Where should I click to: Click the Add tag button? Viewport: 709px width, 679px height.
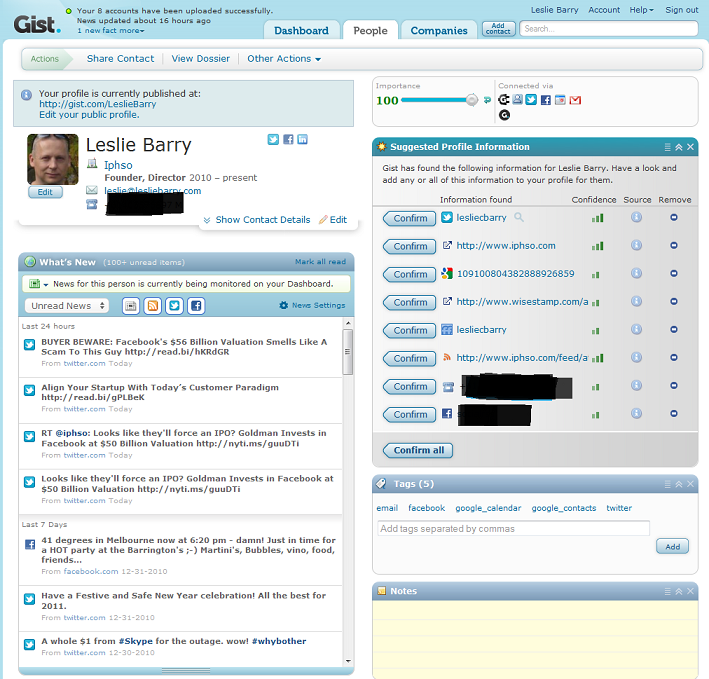tap(672, 547)
